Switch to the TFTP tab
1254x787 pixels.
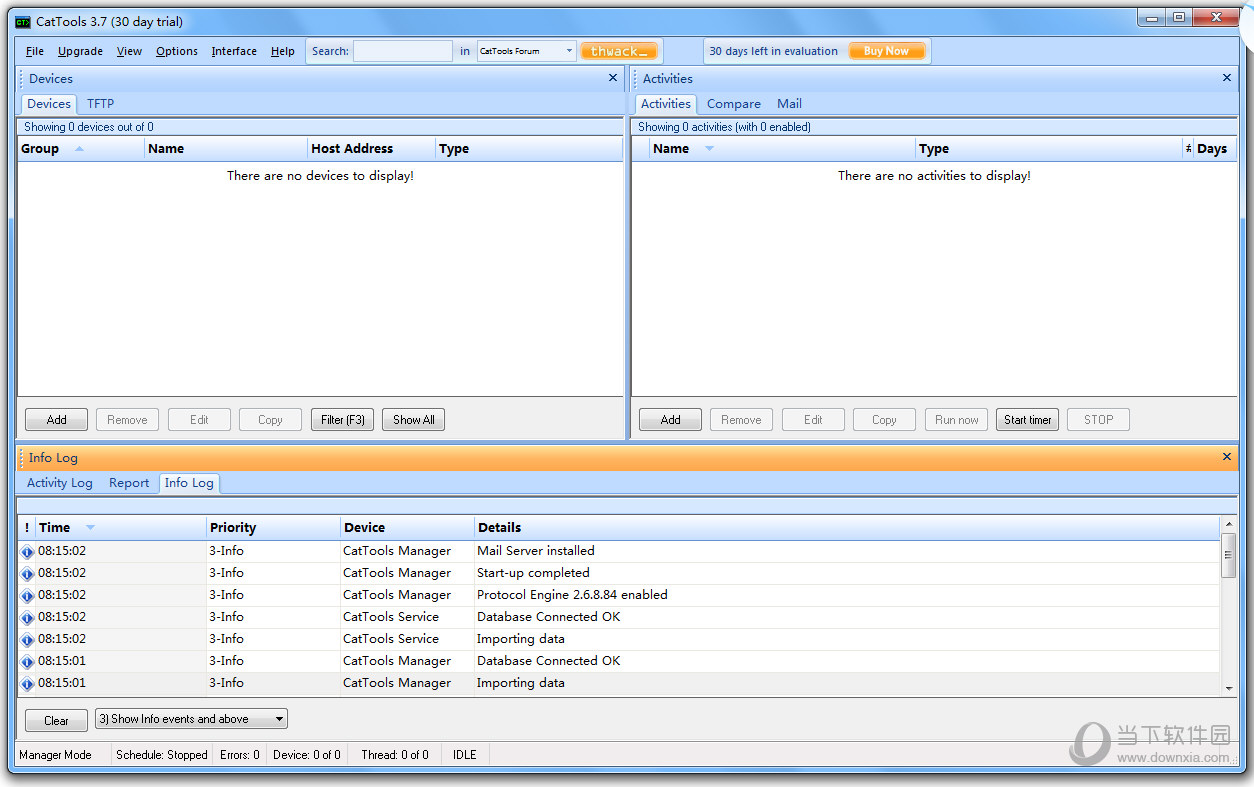100,104
